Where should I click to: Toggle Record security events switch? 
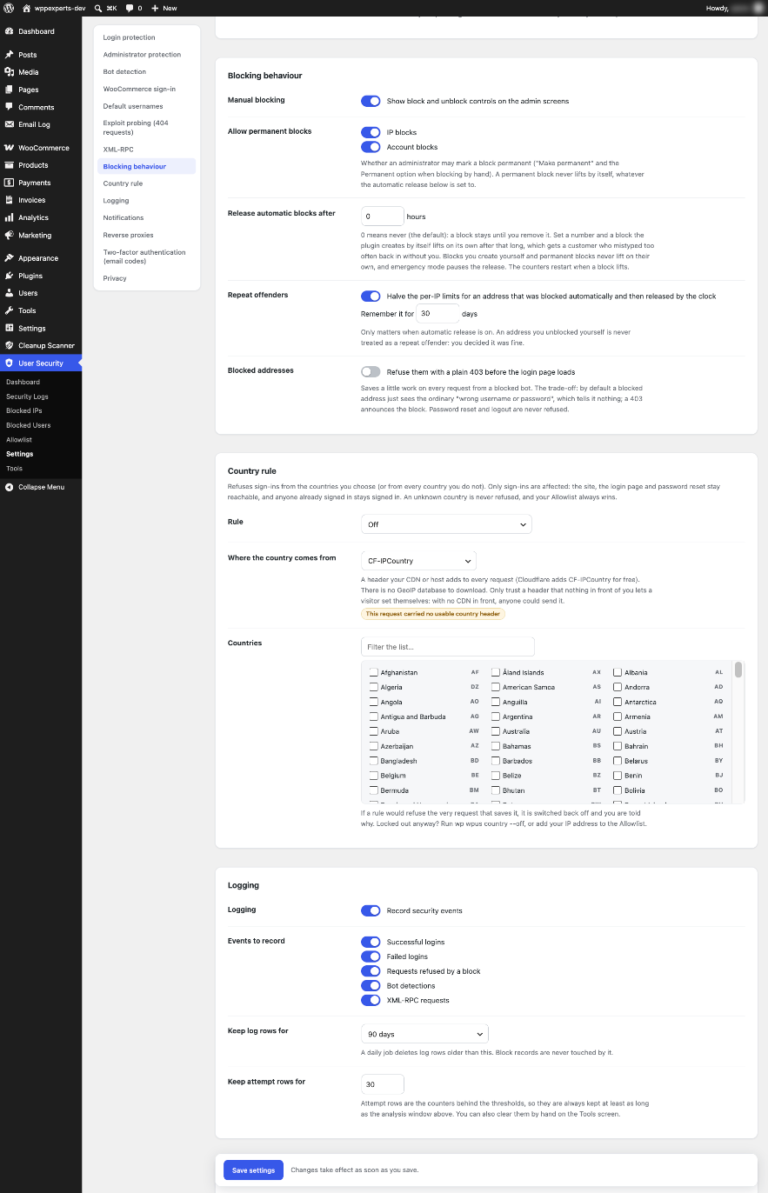(371, 911)
